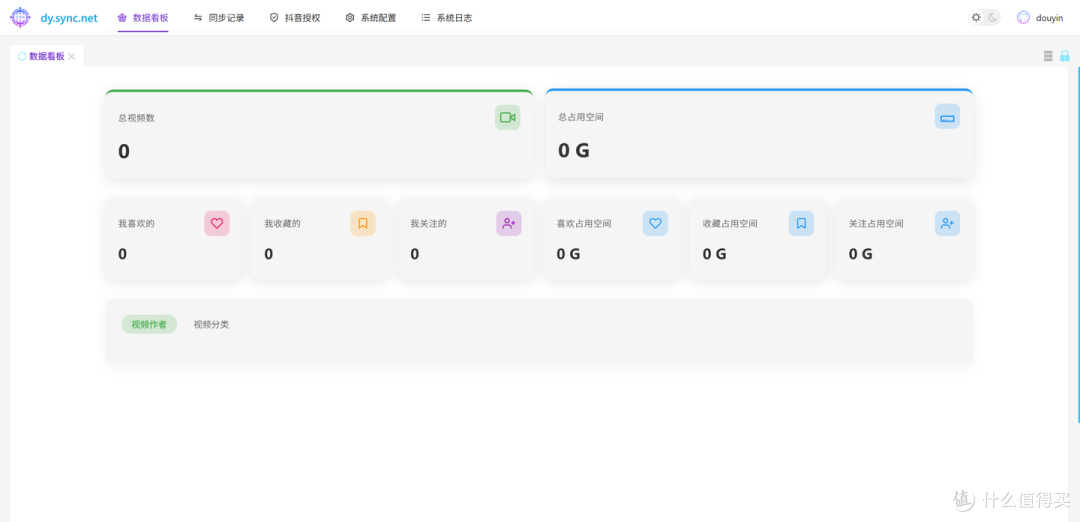Click the 喜欢占用空间 label
Image resolution: width=1080 pixels, height=522 pixels.
[x=584, y=224]
